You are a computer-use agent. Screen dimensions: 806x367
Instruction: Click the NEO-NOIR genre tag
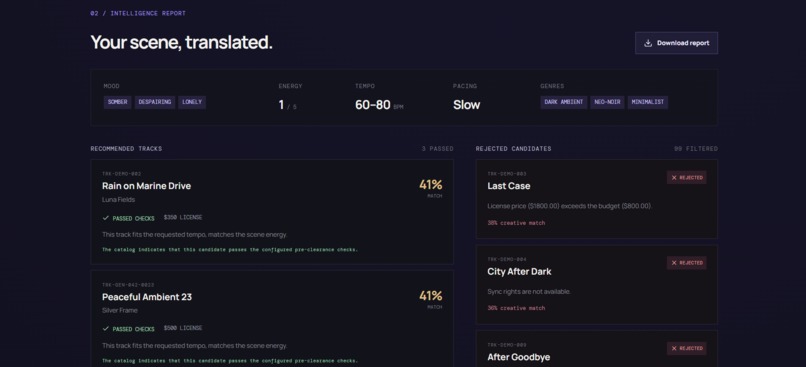tap(607, 102)
